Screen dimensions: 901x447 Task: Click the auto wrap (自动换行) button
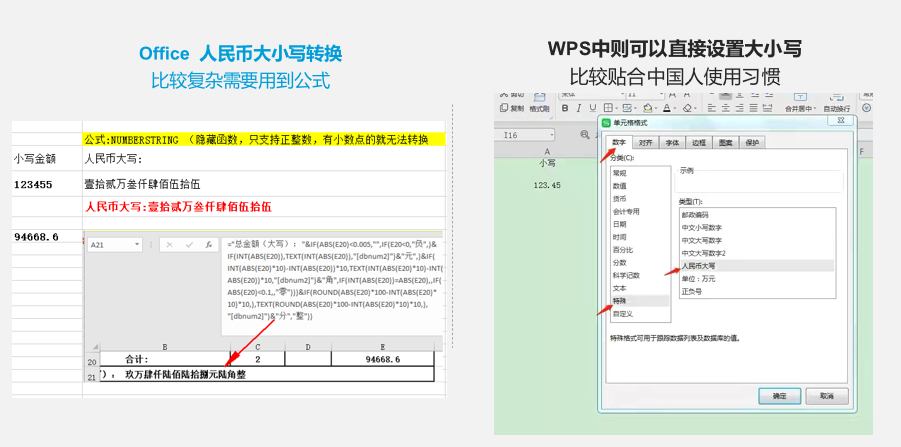point(837,102)
